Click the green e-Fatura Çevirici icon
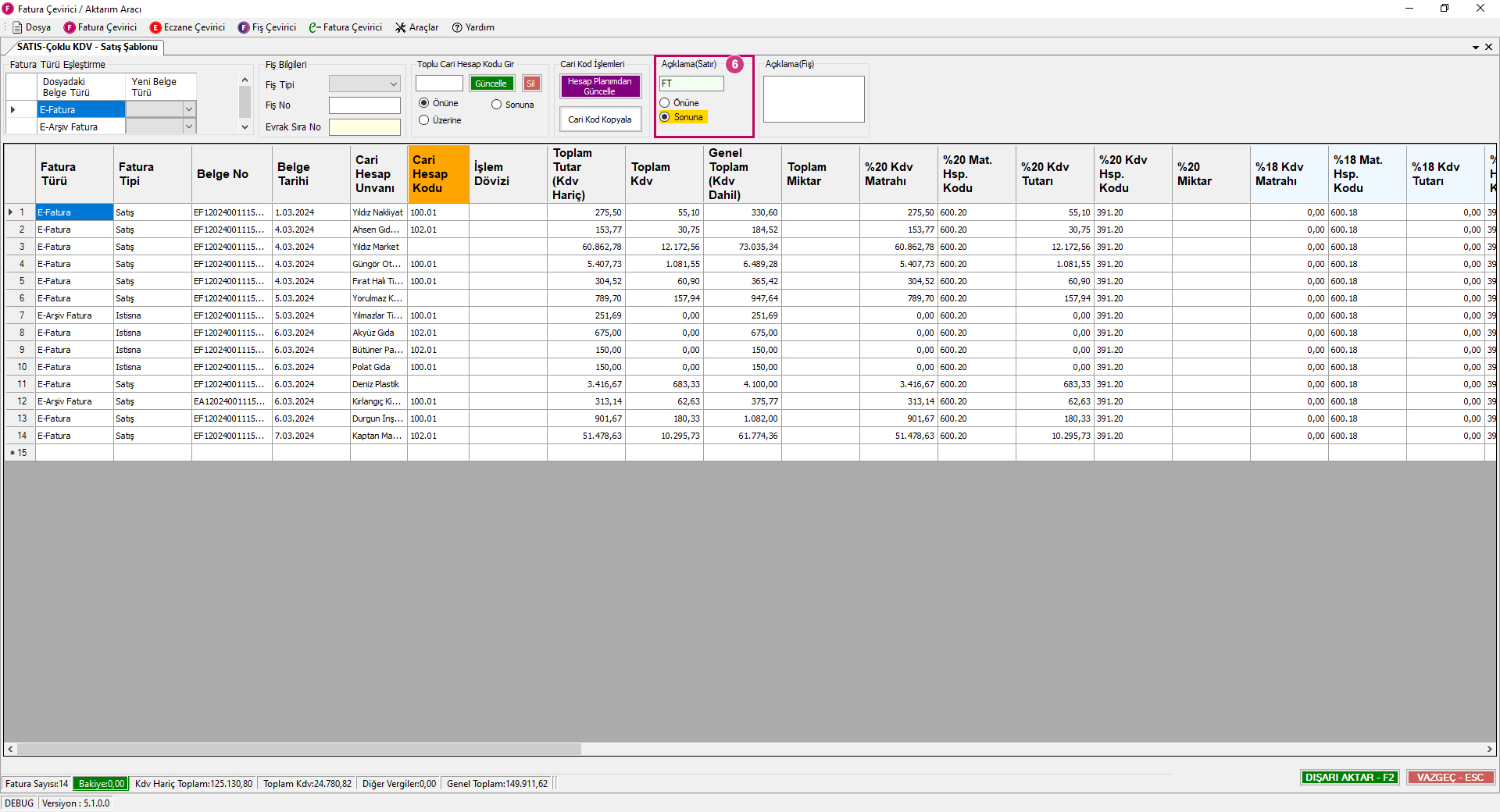 click(x=315, y=27)
